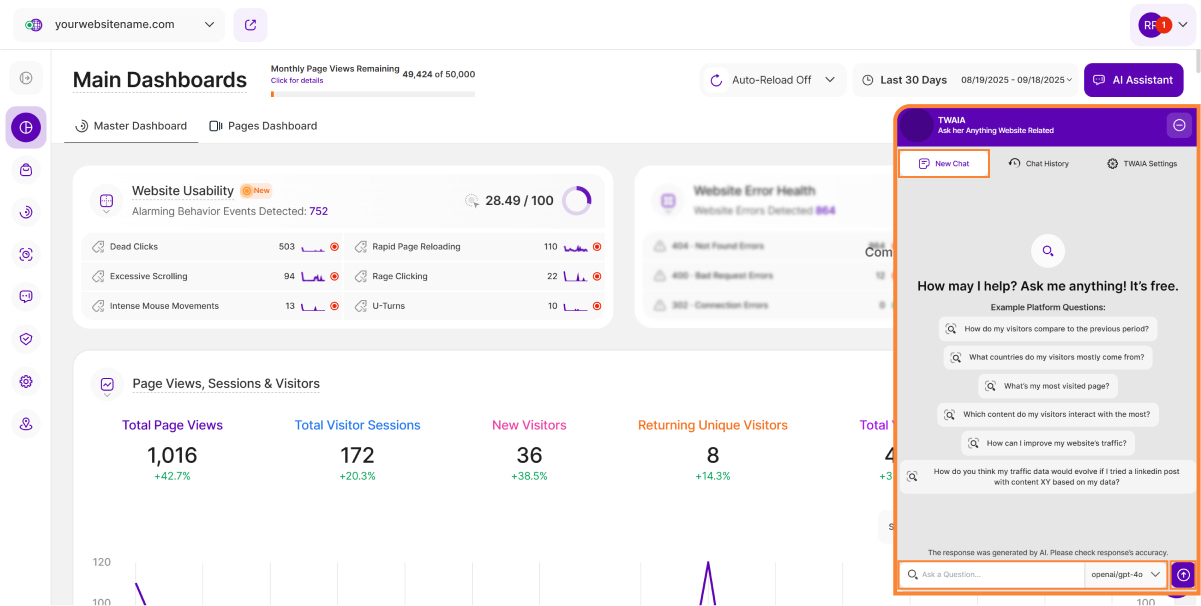The width and height of the screenshot is (1201, 606).
Task: Click the Ask a Question input field
Action: pyautogui.click(x=1000, y=575)
